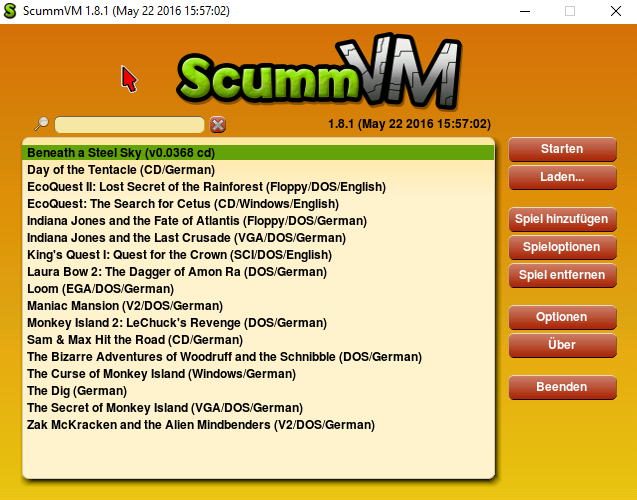
Task: Show the Über about dialog
Action: pyautogui.click(x=562, y=345)
